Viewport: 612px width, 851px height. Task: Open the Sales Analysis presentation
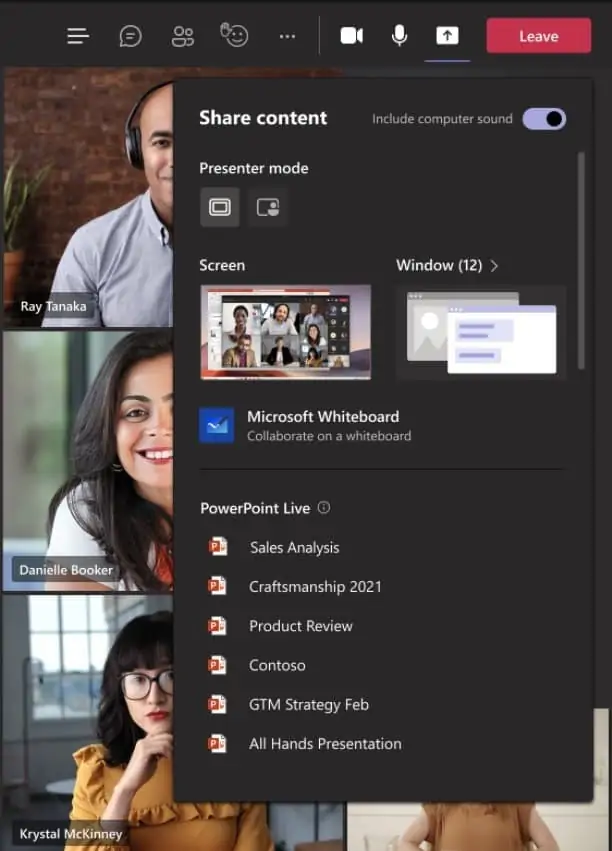(294, 547)
